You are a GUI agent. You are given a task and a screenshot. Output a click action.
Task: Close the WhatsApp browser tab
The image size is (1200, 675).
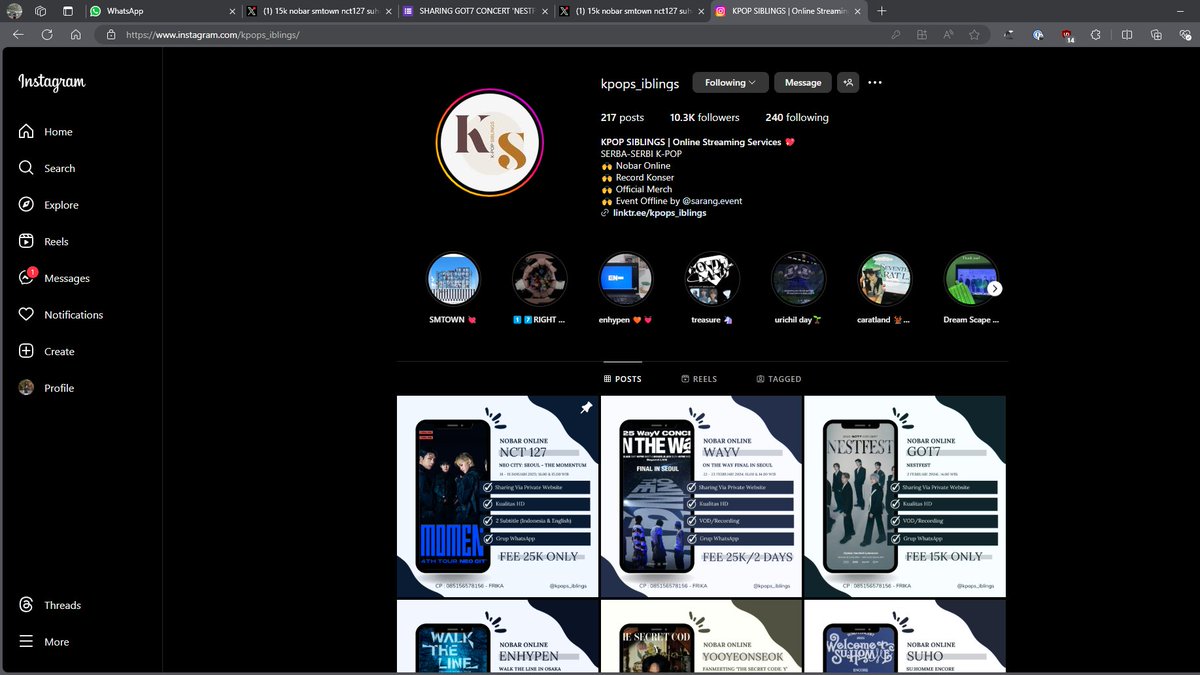pyautogui.click(x=232, y=11)
